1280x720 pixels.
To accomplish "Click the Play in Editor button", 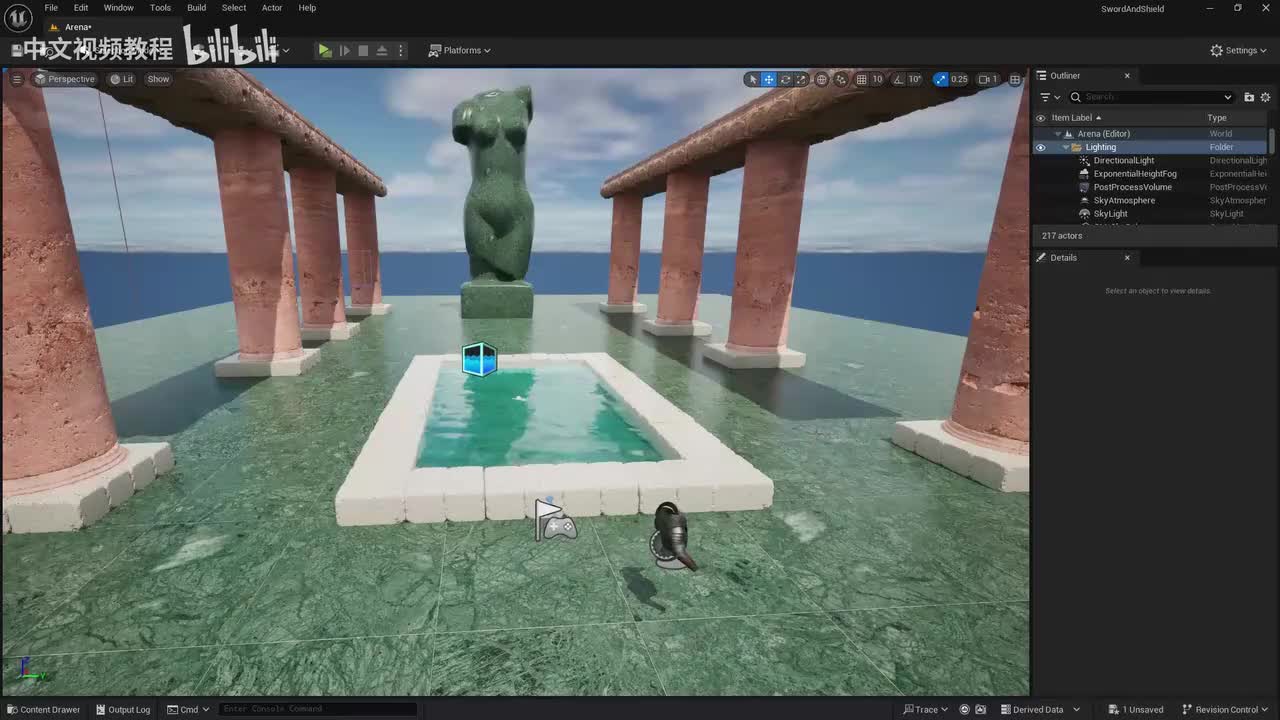I will click(325, 50).
